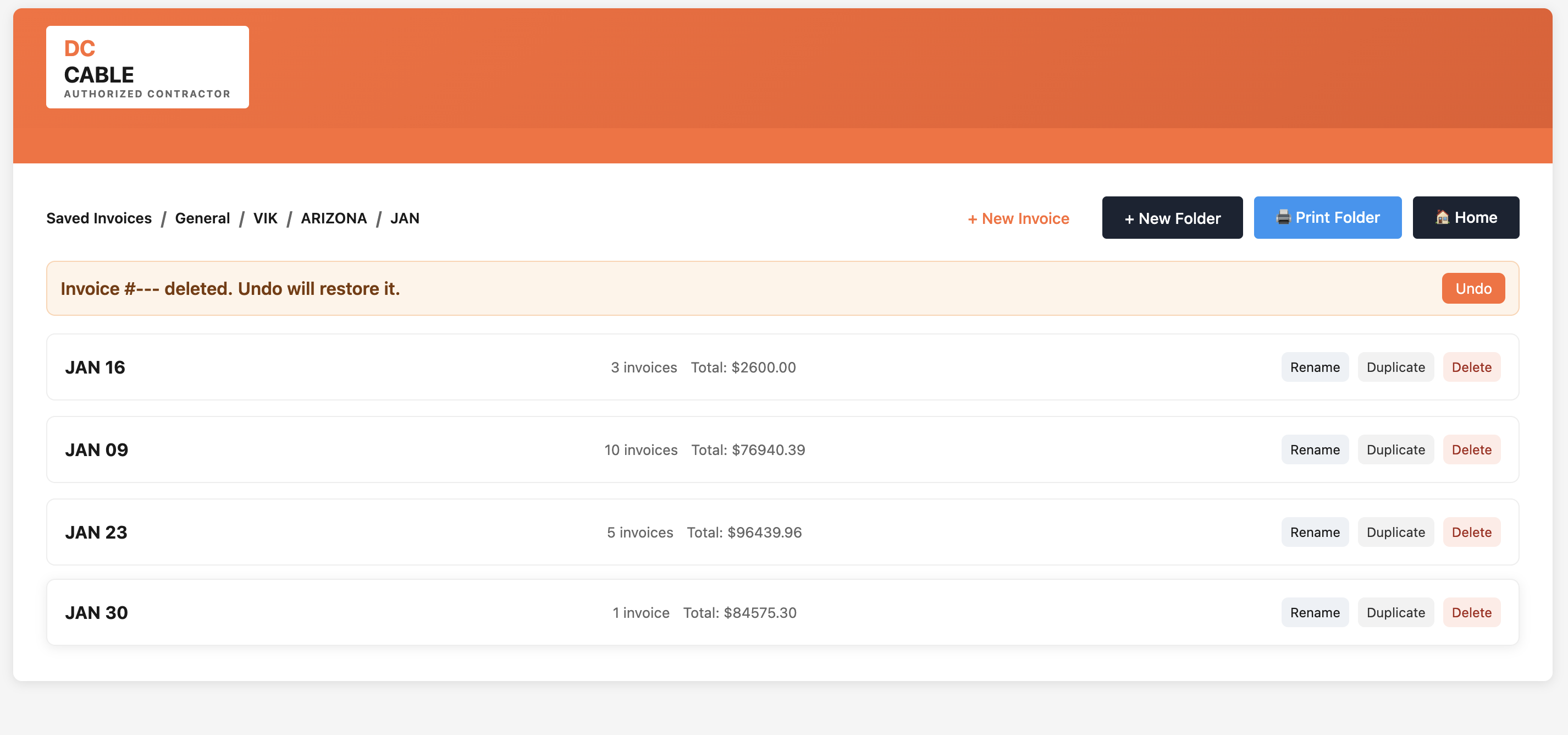The height and width of the screenshot is (735, 1568).
Task: Create a new folder
Action: tap(1172, 217)
